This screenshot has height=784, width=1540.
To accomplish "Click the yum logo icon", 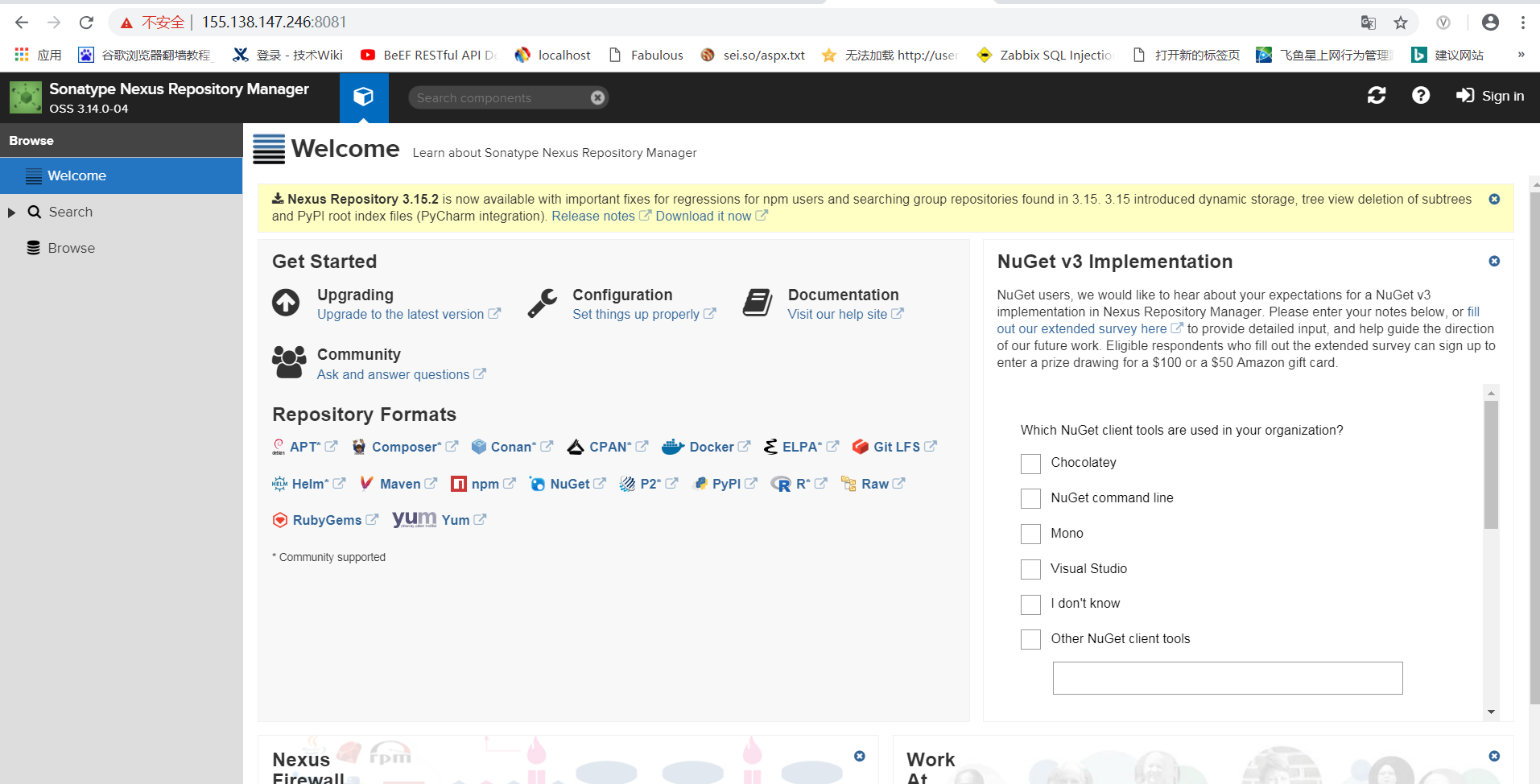I will click(x=415, y=519).
